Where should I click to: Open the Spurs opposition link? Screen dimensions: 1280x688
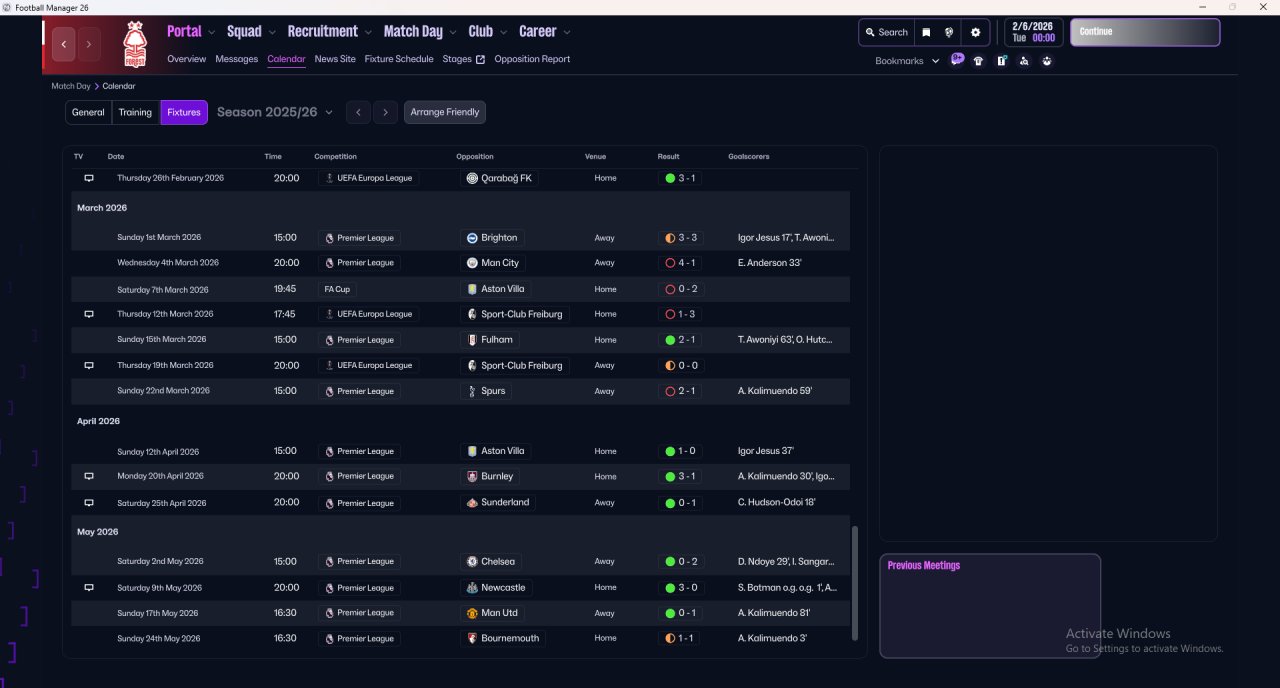pyautogui.click(x=486, y=391)
